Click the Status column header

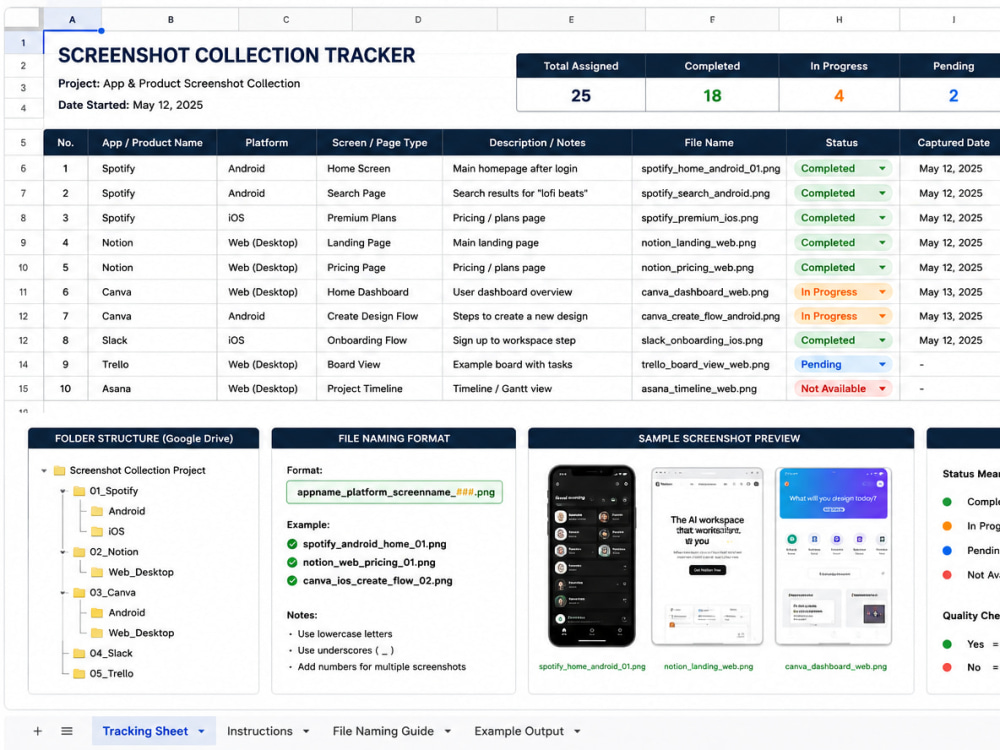pyautogui.click(x=842, y=143)
